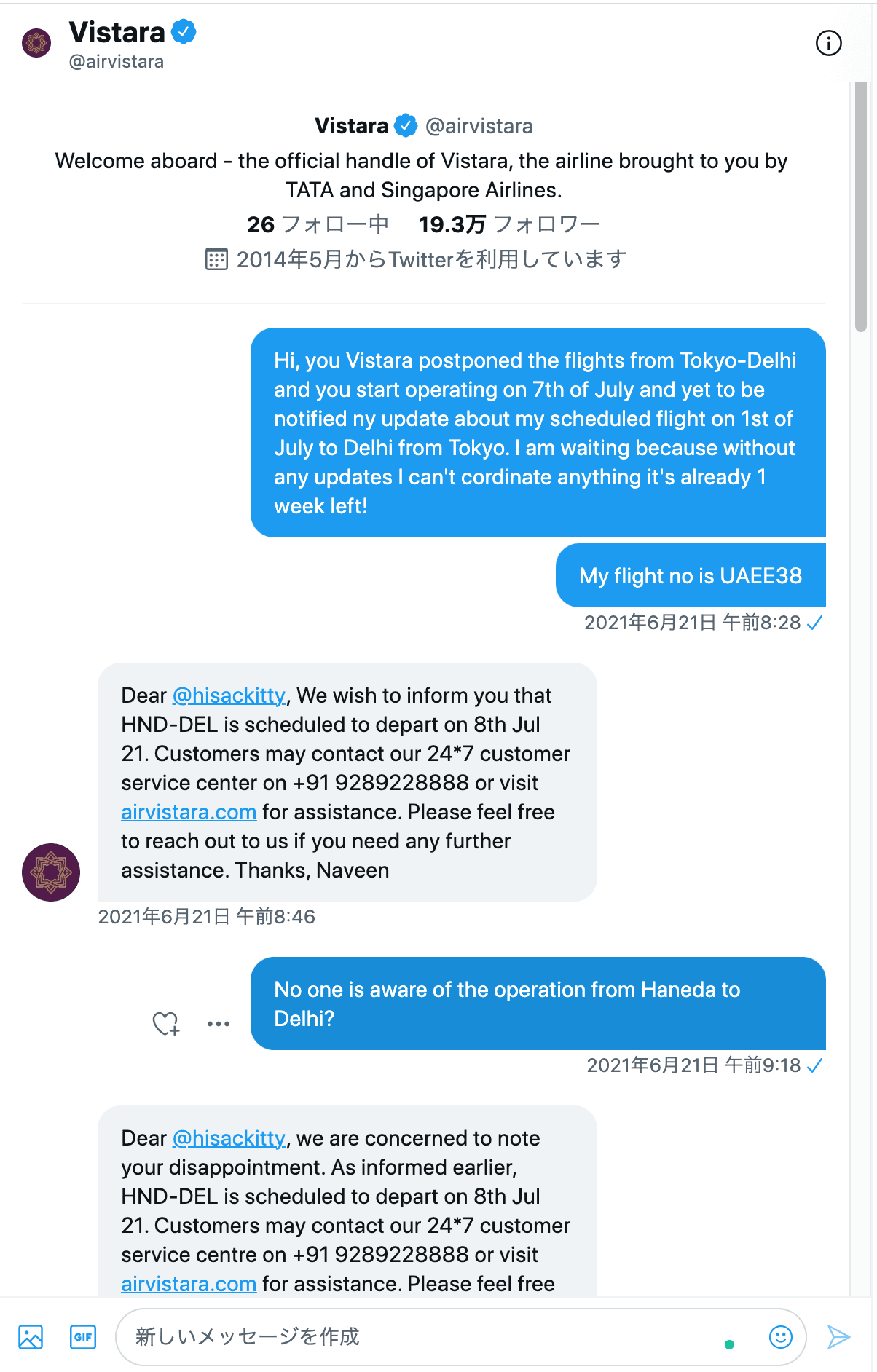
Task: Click the conversation scrollbar thumb
Action: 861,208
